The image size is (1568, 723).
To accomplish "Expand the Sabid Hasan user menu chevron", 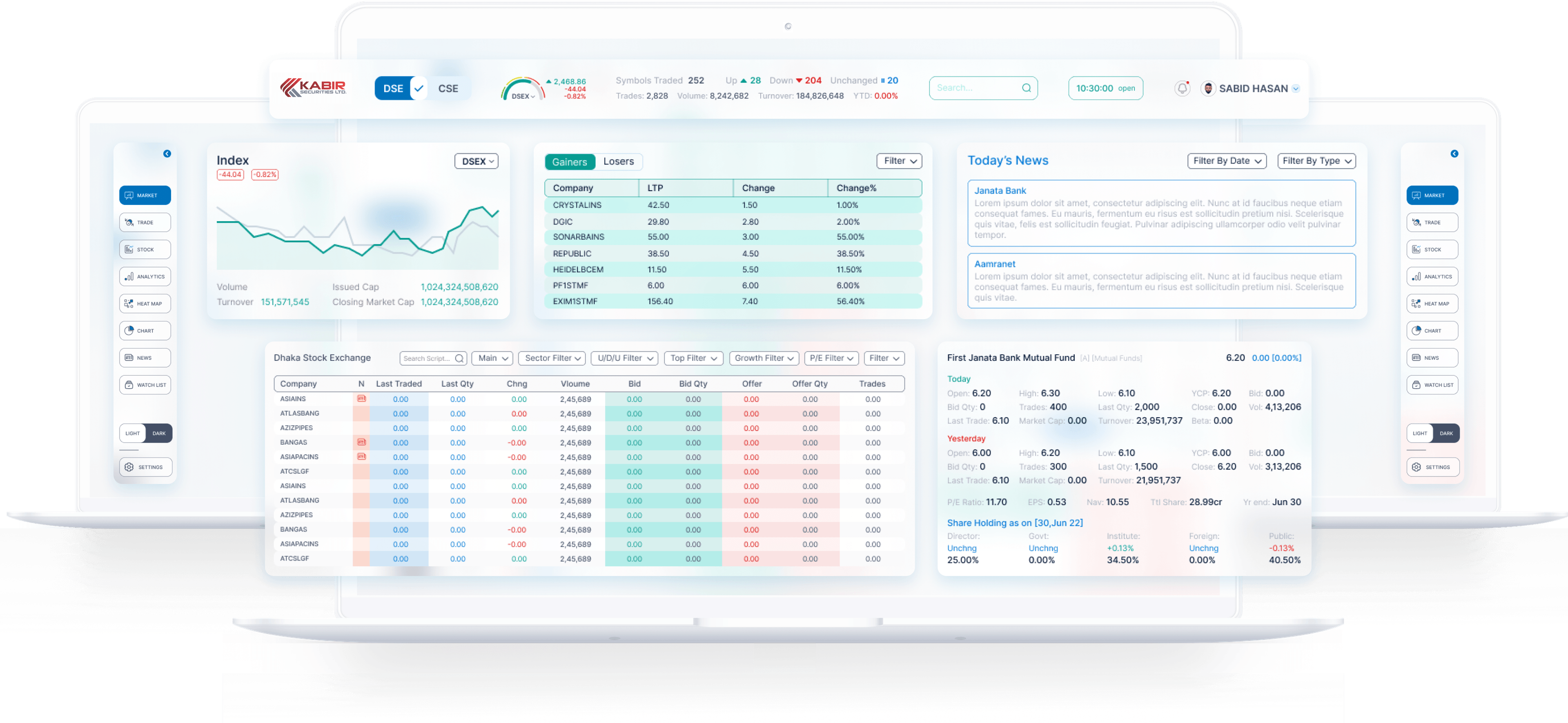I will (x=1295, y=89).
